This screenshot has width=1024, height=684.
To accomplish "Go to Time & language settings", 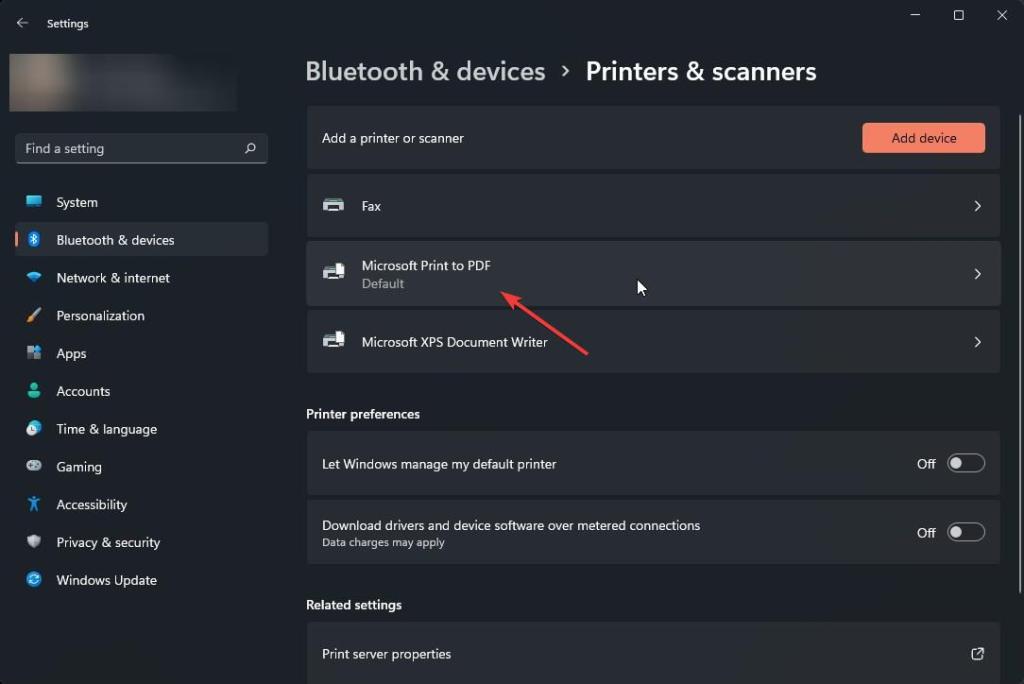I will (x=106, y=429).
